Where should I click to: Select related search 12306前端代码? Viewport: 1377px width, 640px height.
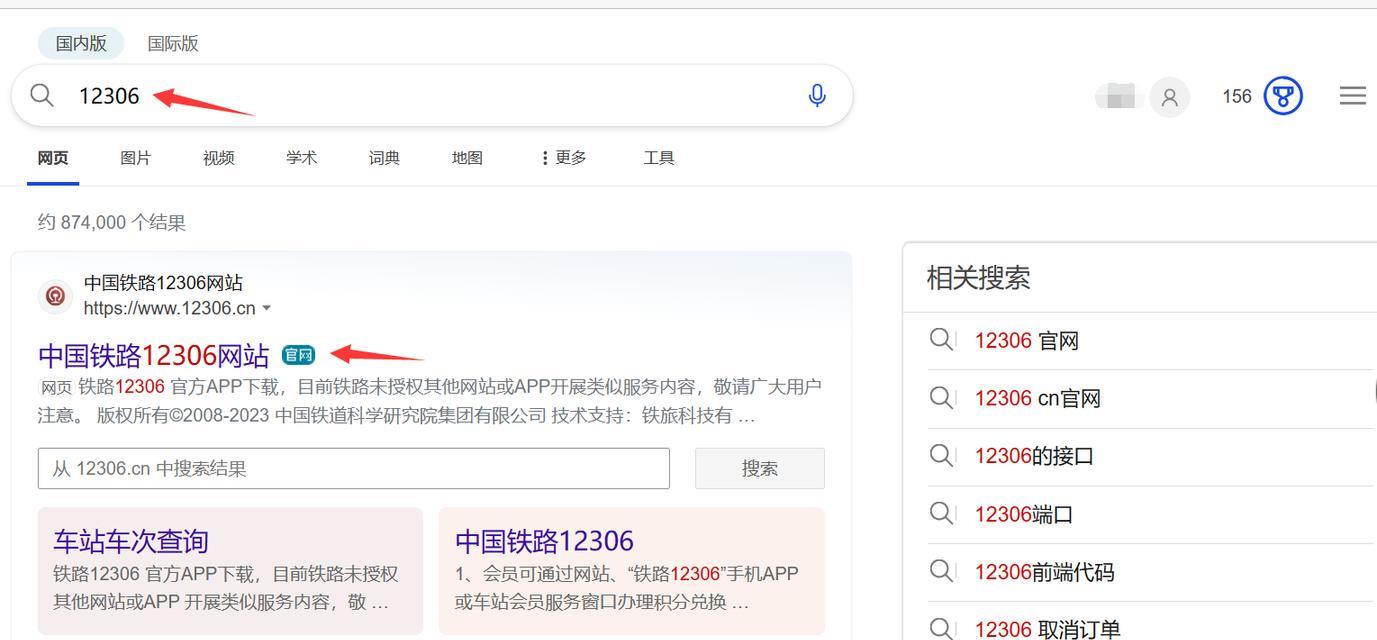pyautogui.click(x=1045, y=572)
